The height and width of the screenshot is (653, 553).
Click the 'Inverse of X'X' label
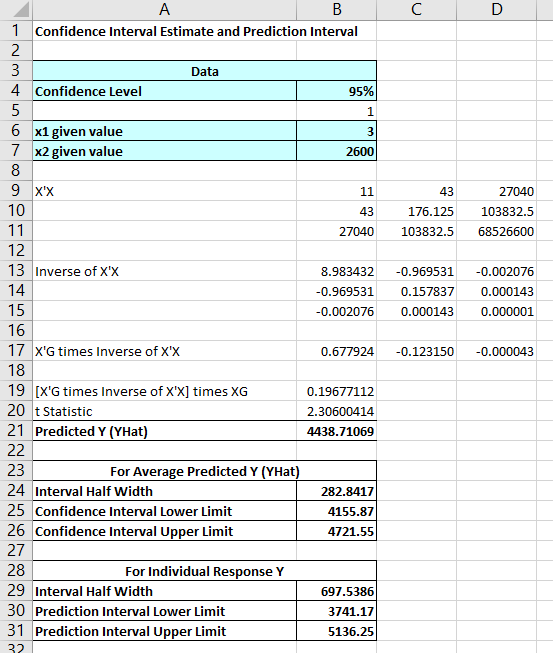coord(164,271)
